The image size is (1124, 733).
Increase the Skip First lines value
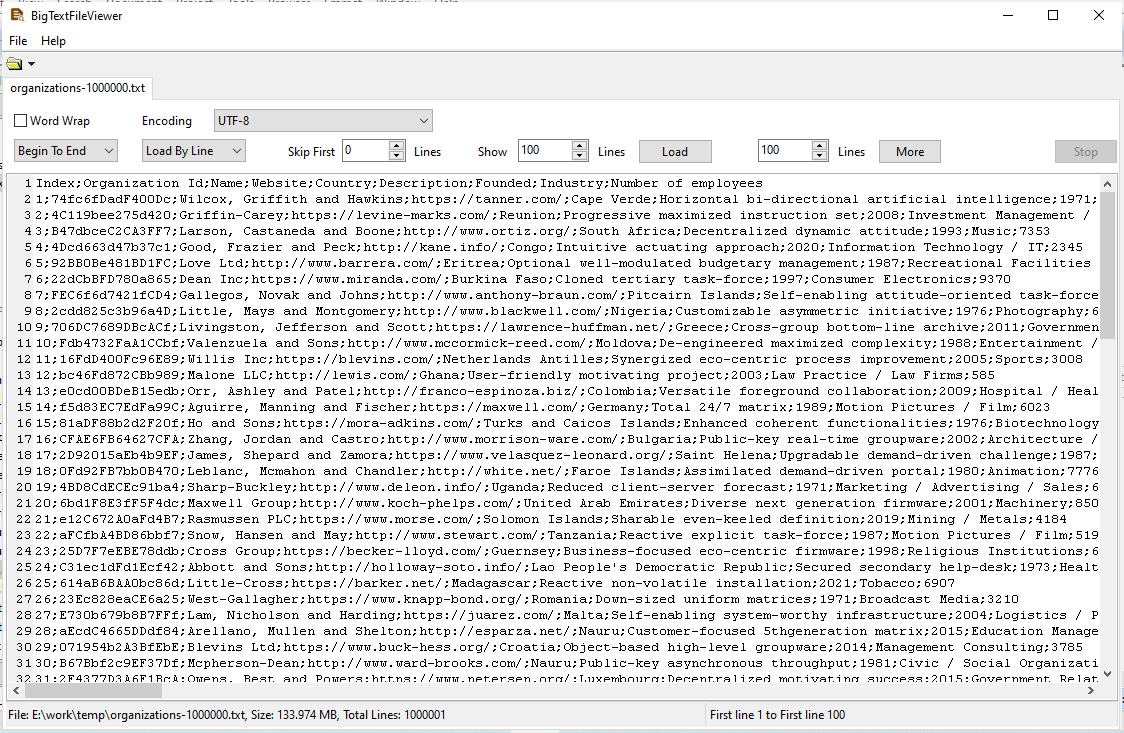coord(396,146)
